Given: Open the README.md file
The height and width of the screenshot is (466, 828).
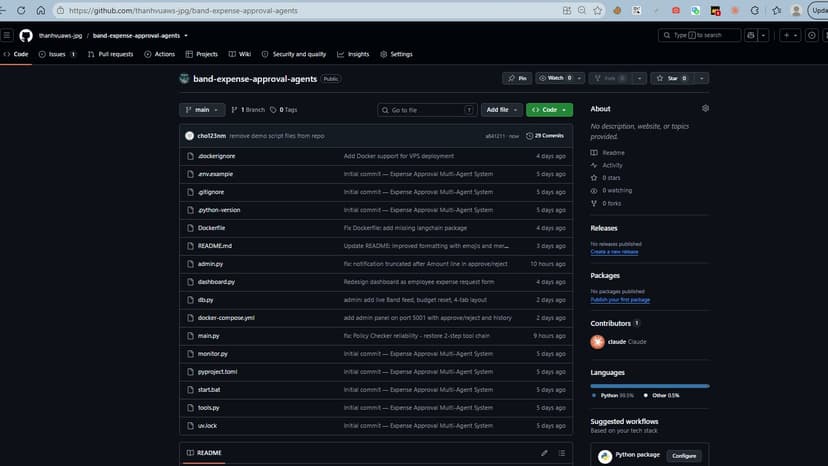Looking at the screenshot, I should click(x=214, y=246).
